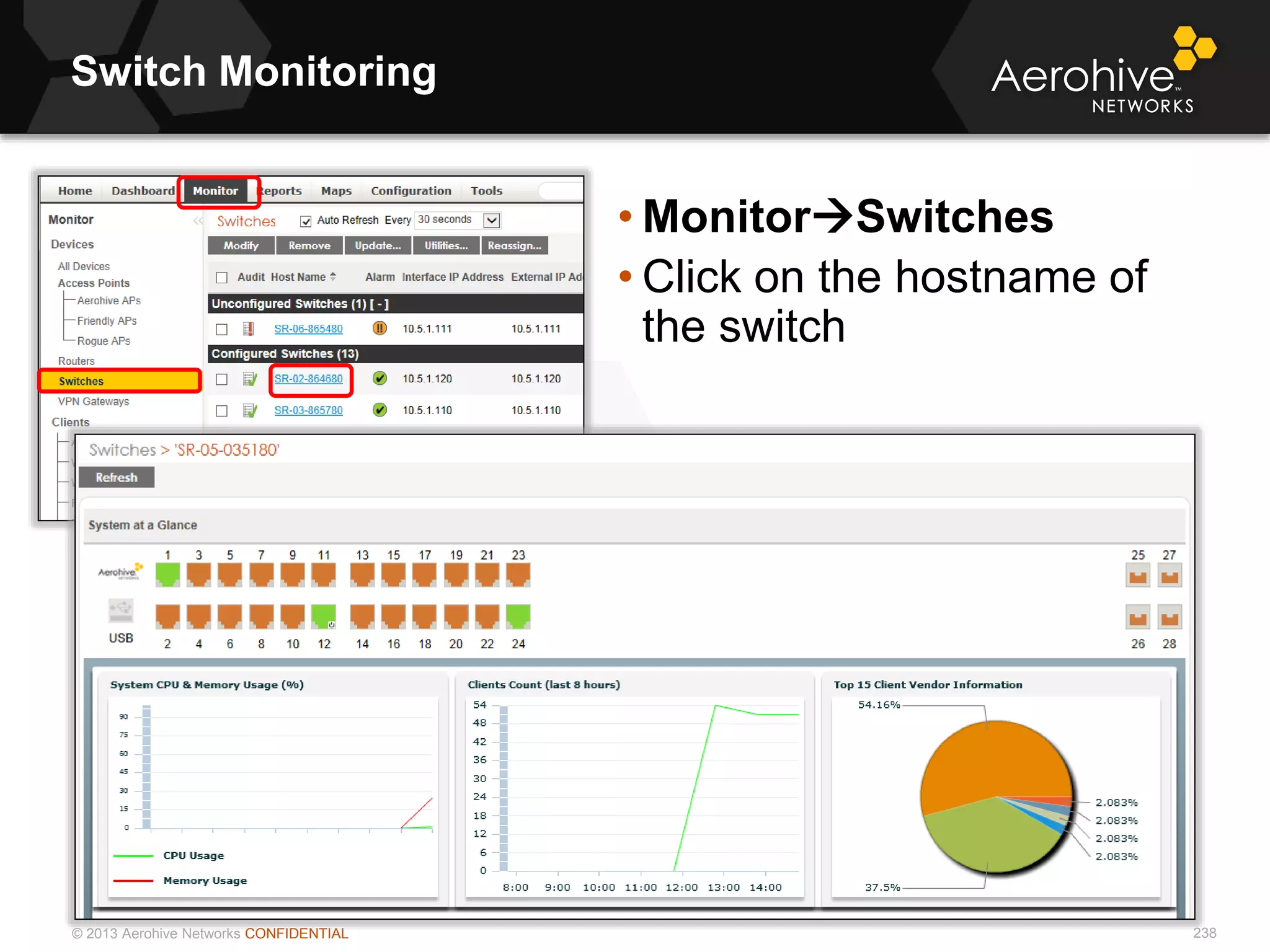1270x952 pixels.
Task: Click the USB port icon
Action: [121, 610]
